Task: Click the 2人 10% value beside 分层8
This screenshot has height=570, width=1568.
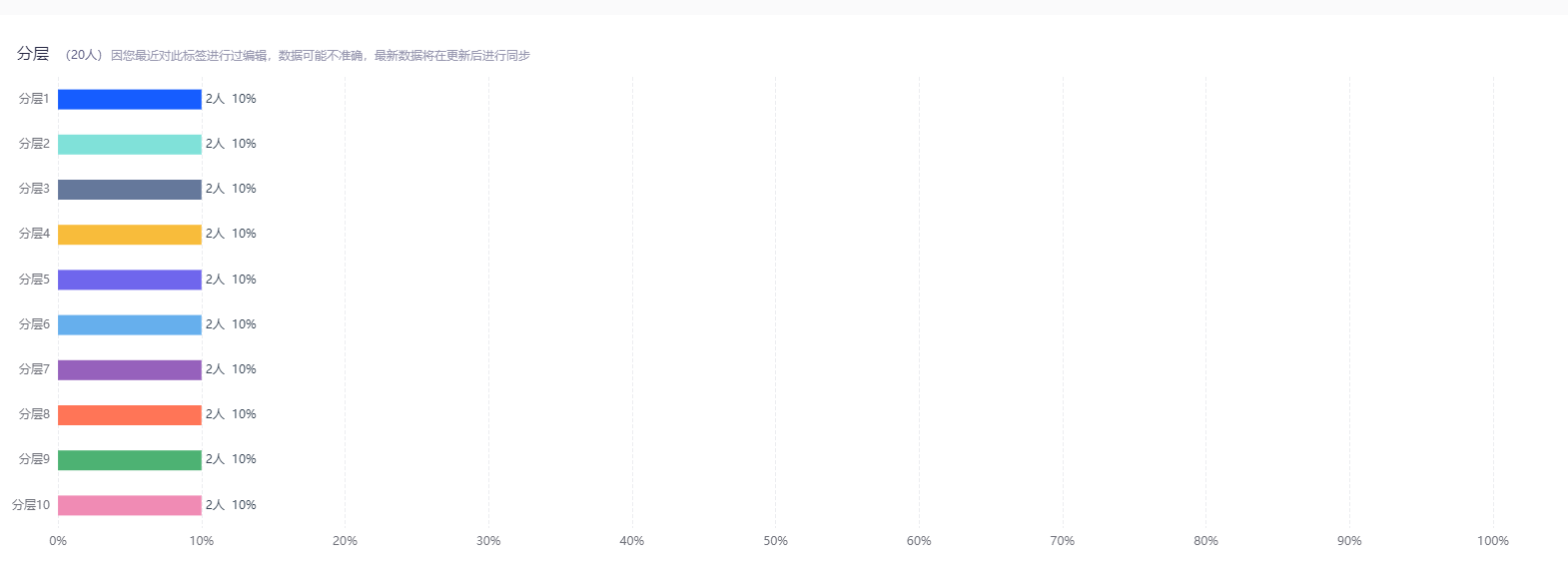Action: [x=231, y=414]
